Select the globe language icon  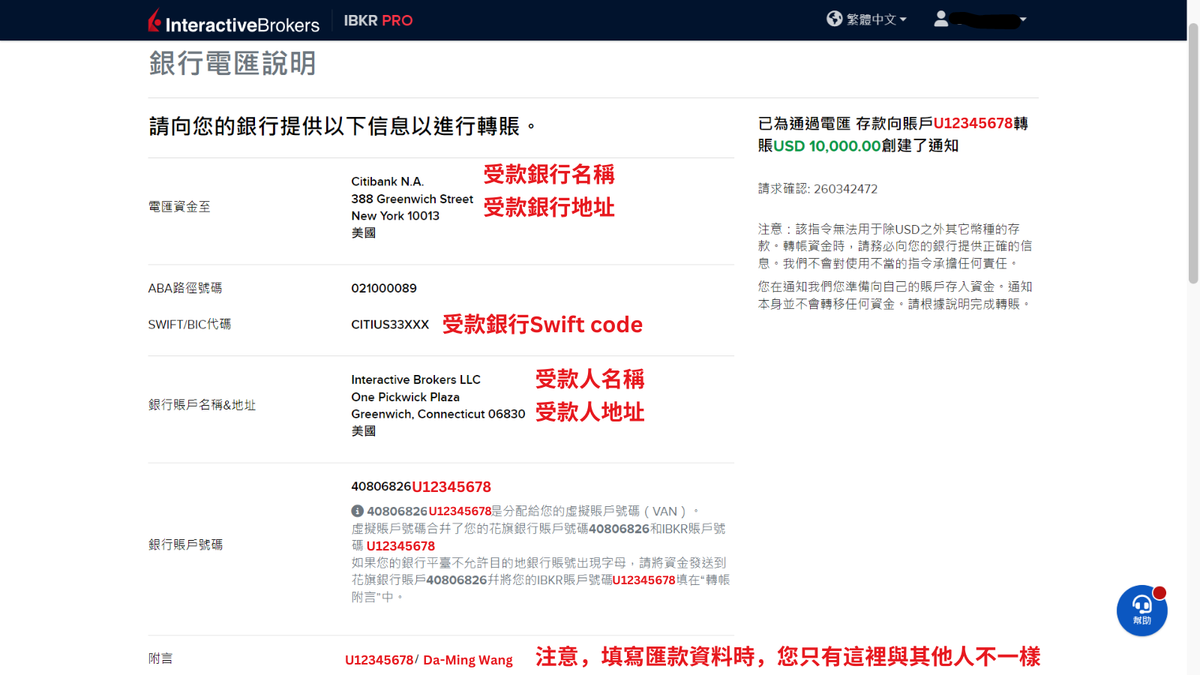pyautogui.click(x=833, y=18)
